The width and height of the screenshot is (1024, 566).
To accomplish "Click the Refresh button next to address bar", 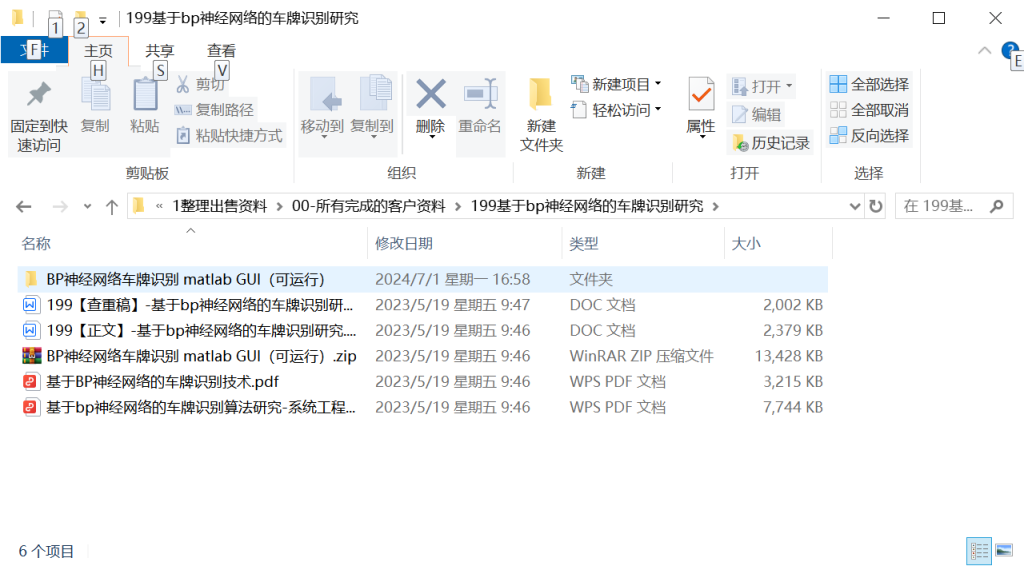I will 876,206.
